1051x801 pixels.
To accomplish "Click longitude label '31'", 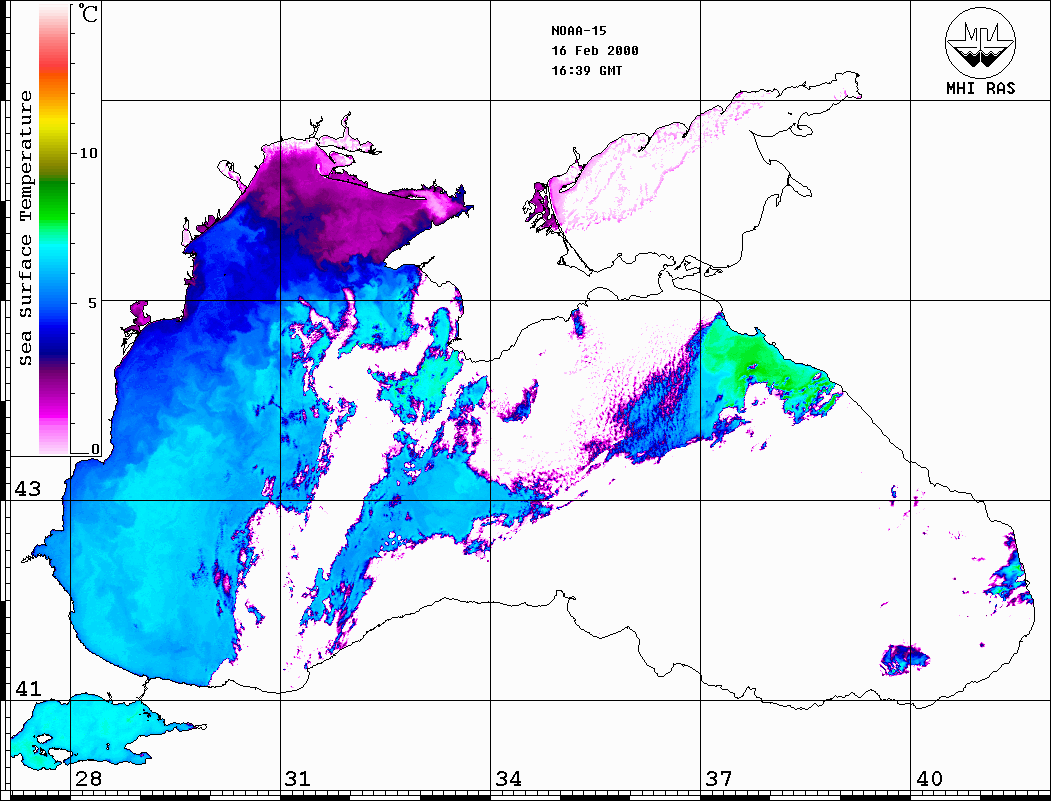I will [x=298, y=779].
